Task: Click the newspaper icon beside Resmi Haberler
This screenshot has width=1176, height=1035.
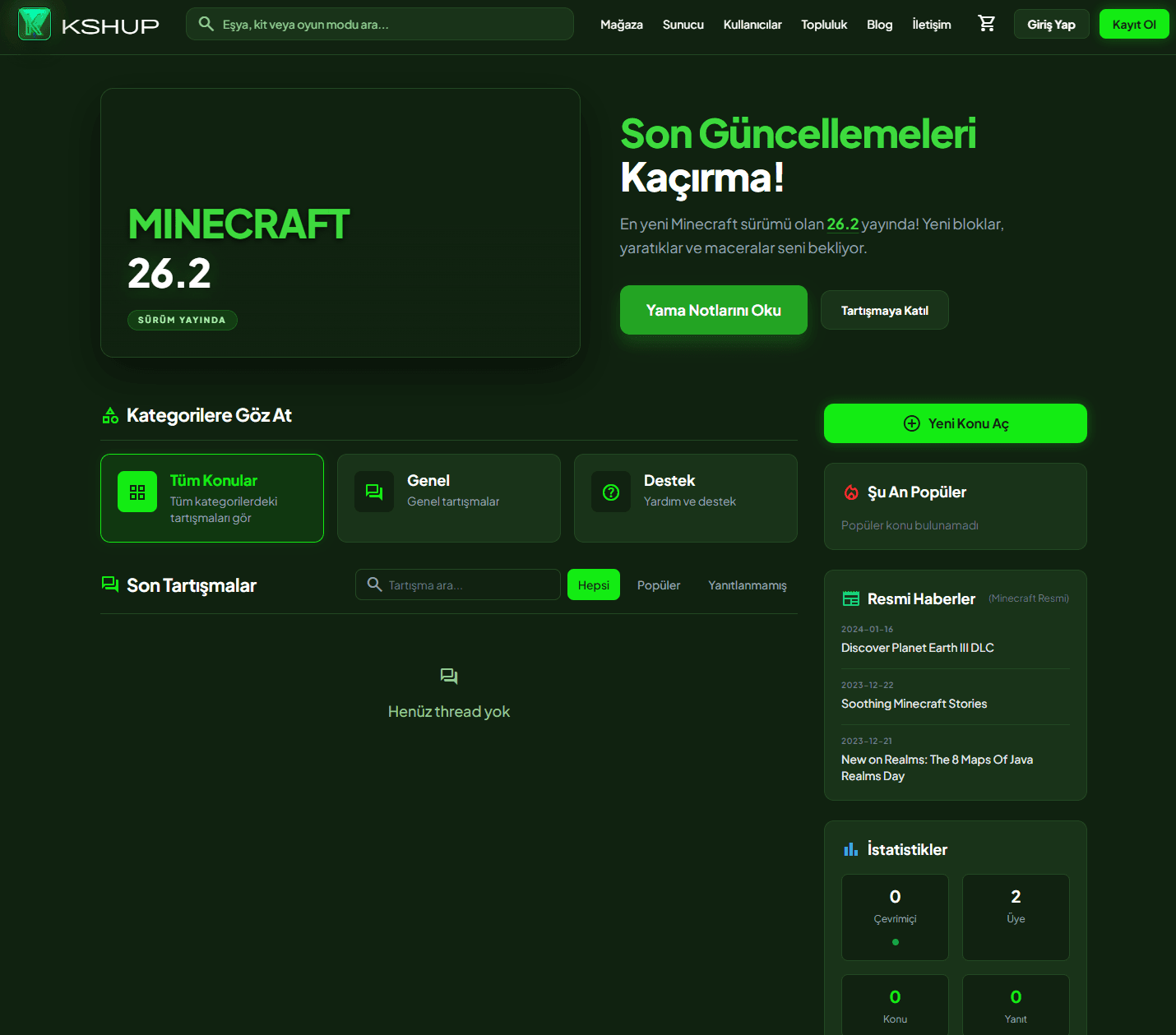Action: tap(851, 599)
